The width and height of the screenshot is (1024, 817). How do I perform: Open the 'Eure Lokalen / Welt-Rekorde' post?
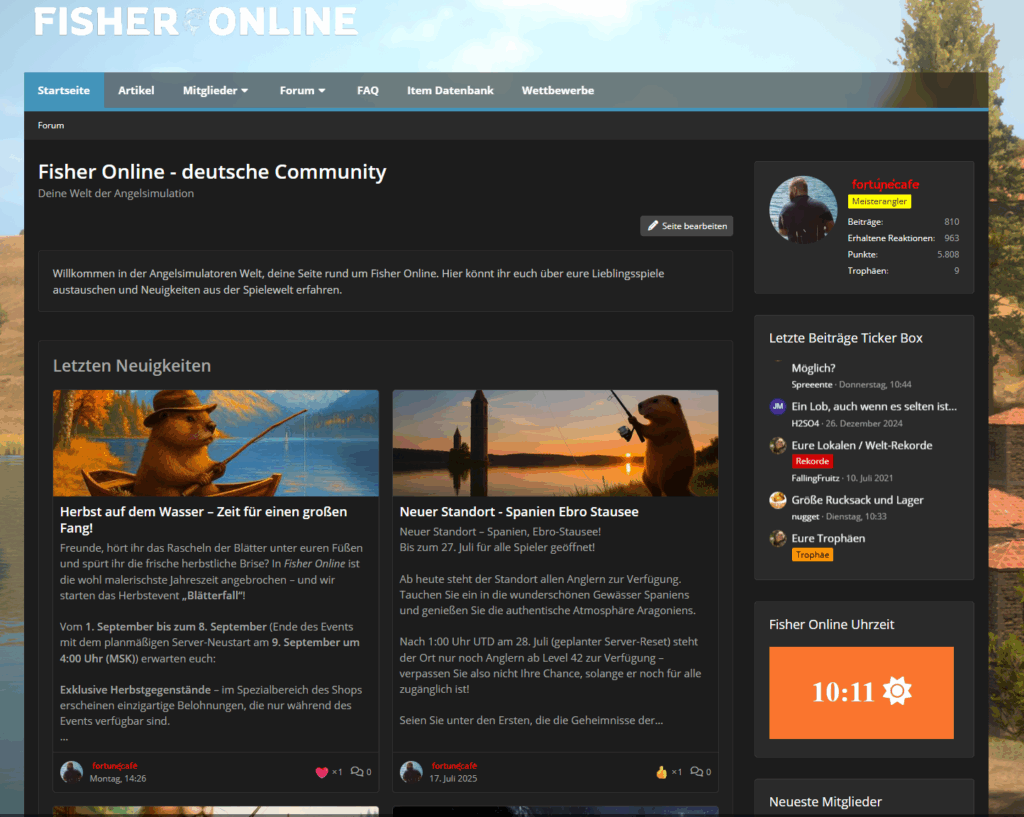click(861, 445)
